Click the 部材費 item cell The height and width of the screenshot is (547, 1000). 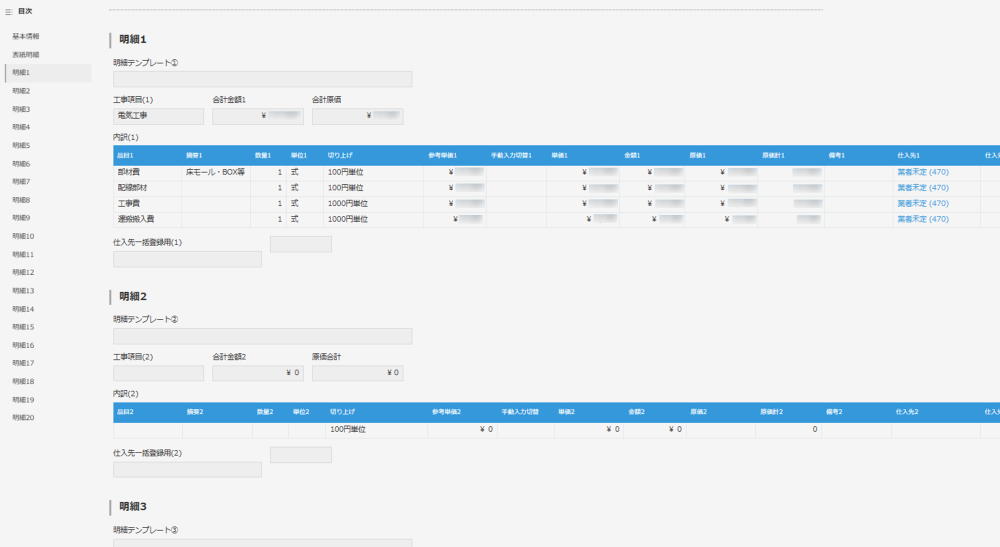[147, 172]
